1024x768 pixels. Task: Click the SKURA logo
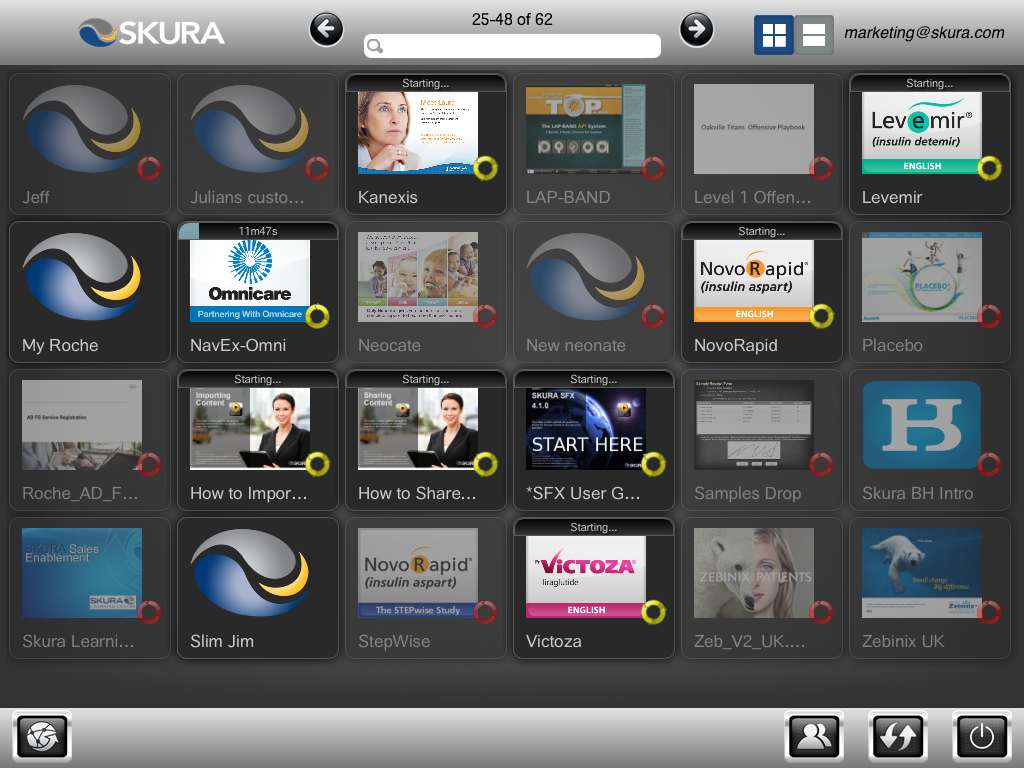(152, 32)
